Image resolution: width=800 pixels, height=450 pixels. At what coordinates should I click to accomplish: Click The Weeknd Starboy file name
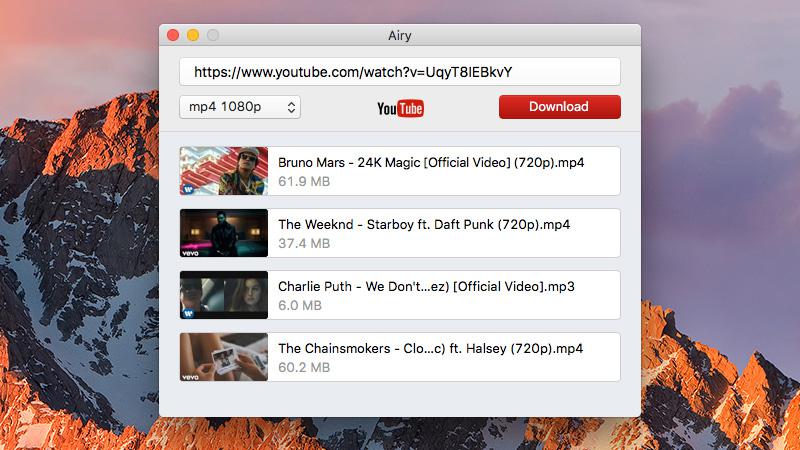point(424,224)
